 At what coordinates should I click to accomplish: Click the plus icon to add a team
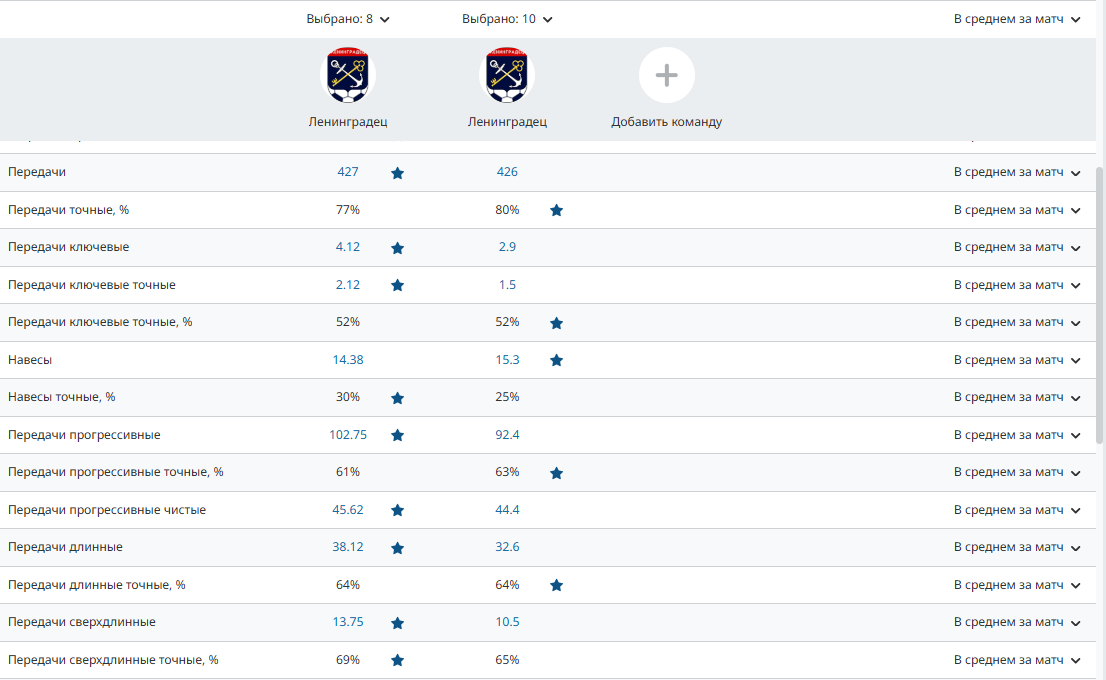coord(667,76)
